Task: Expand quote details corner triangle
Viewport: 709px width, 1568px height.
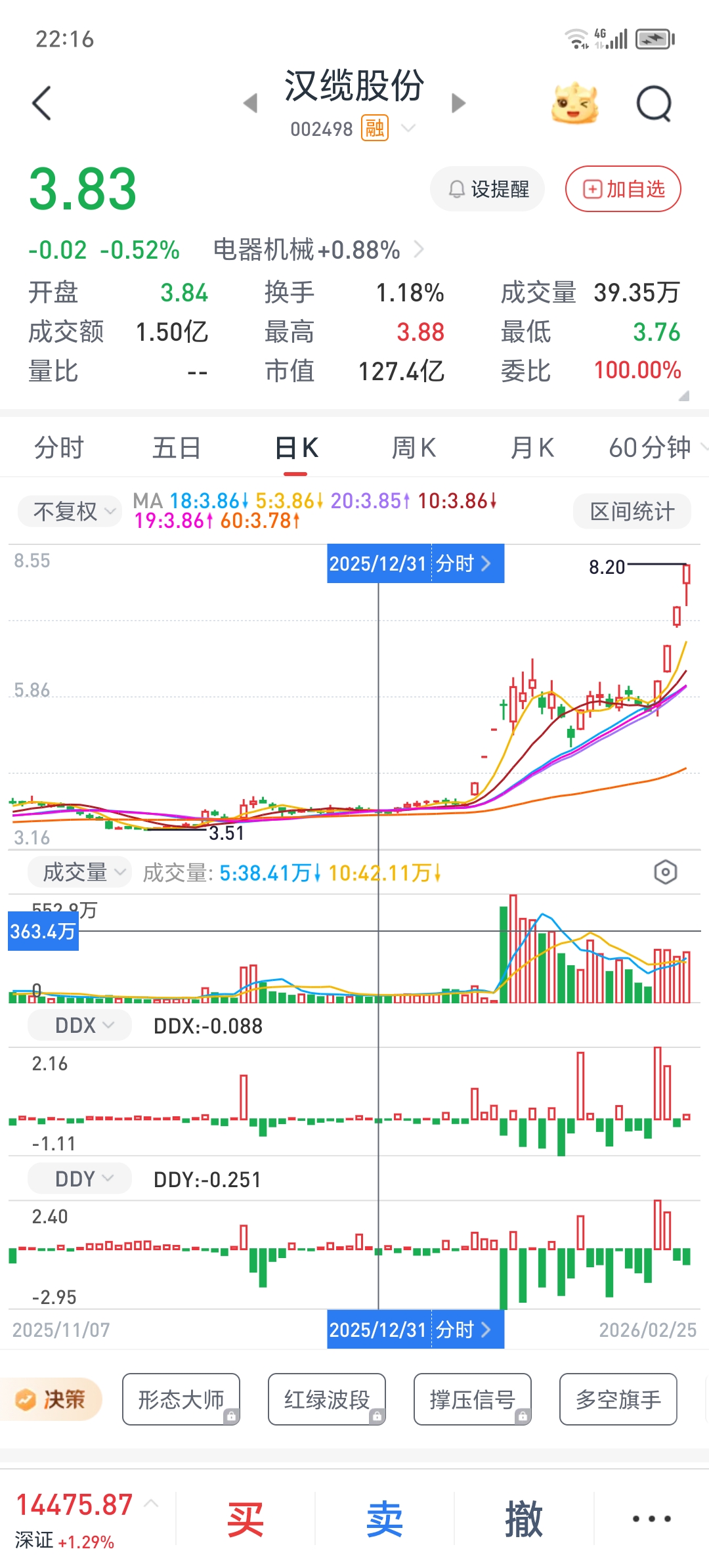Action: pyautogui.click(x=684, y=395)
